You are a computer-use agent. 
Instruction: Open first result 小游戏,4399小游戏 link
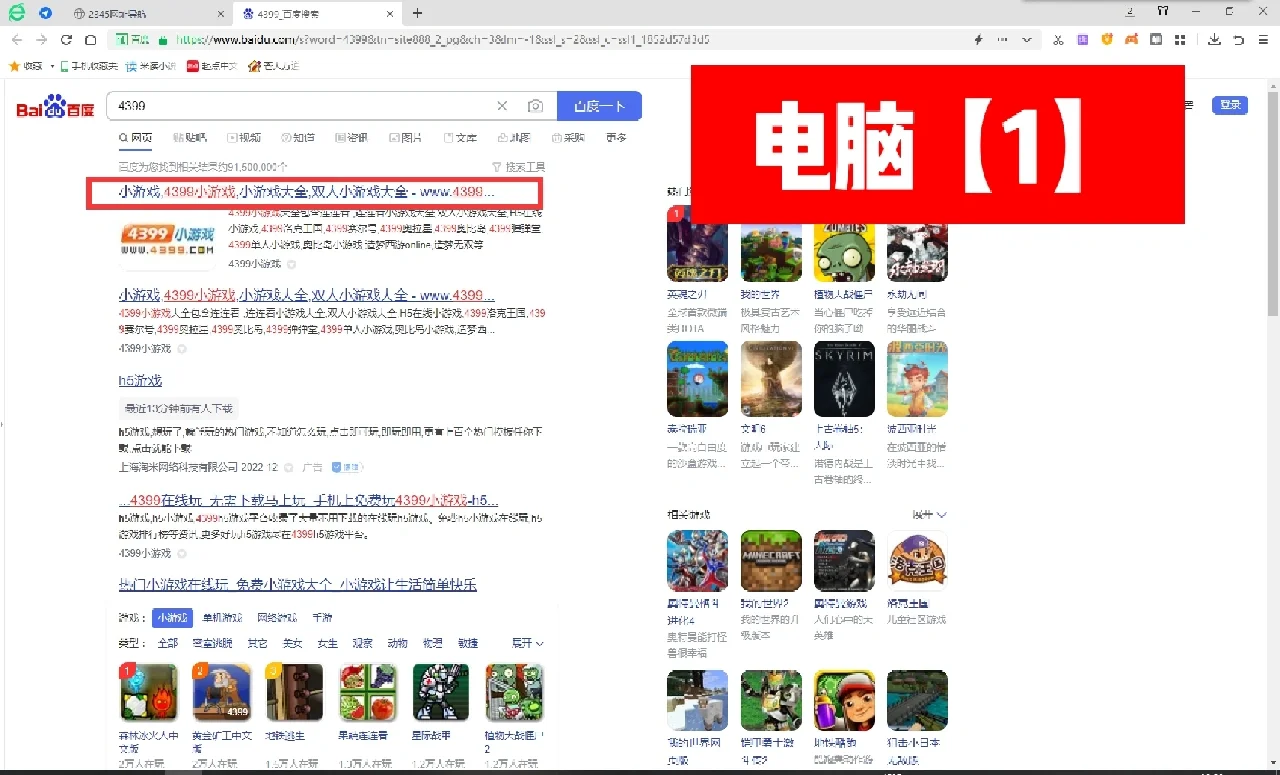(x=306, y=191)
